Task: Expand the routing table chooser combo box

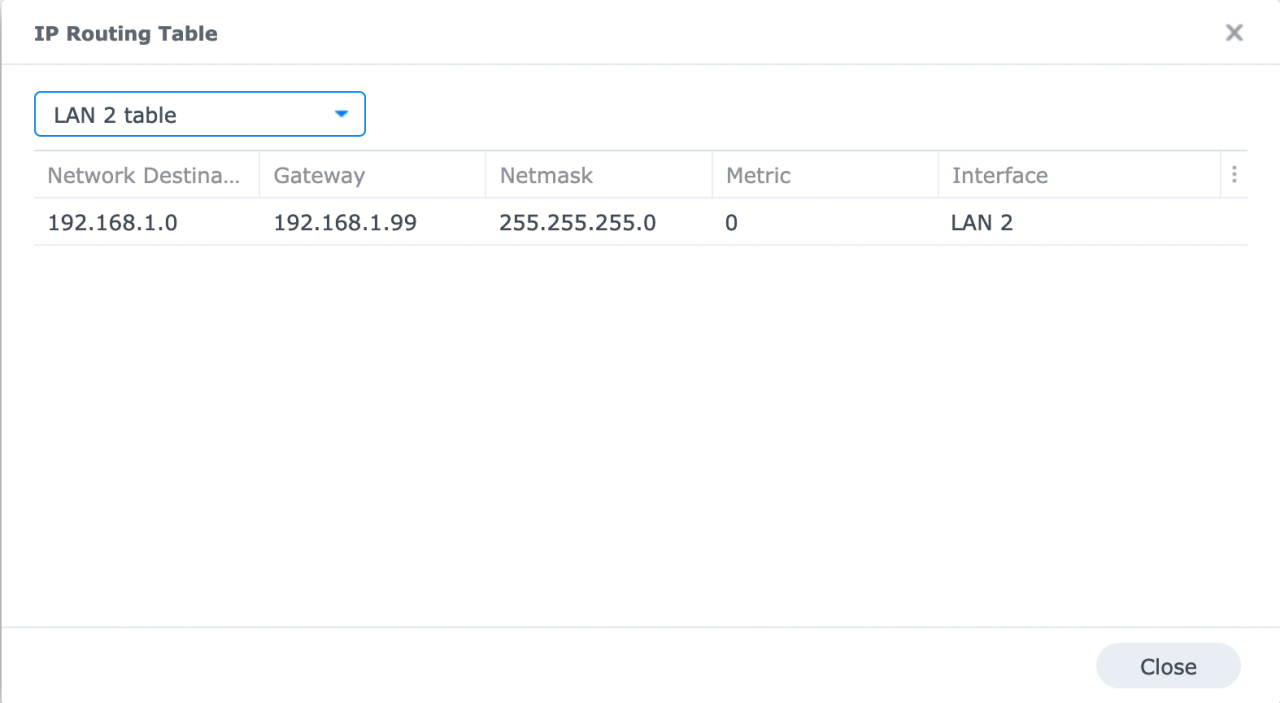Action: (x=199, y=114)
